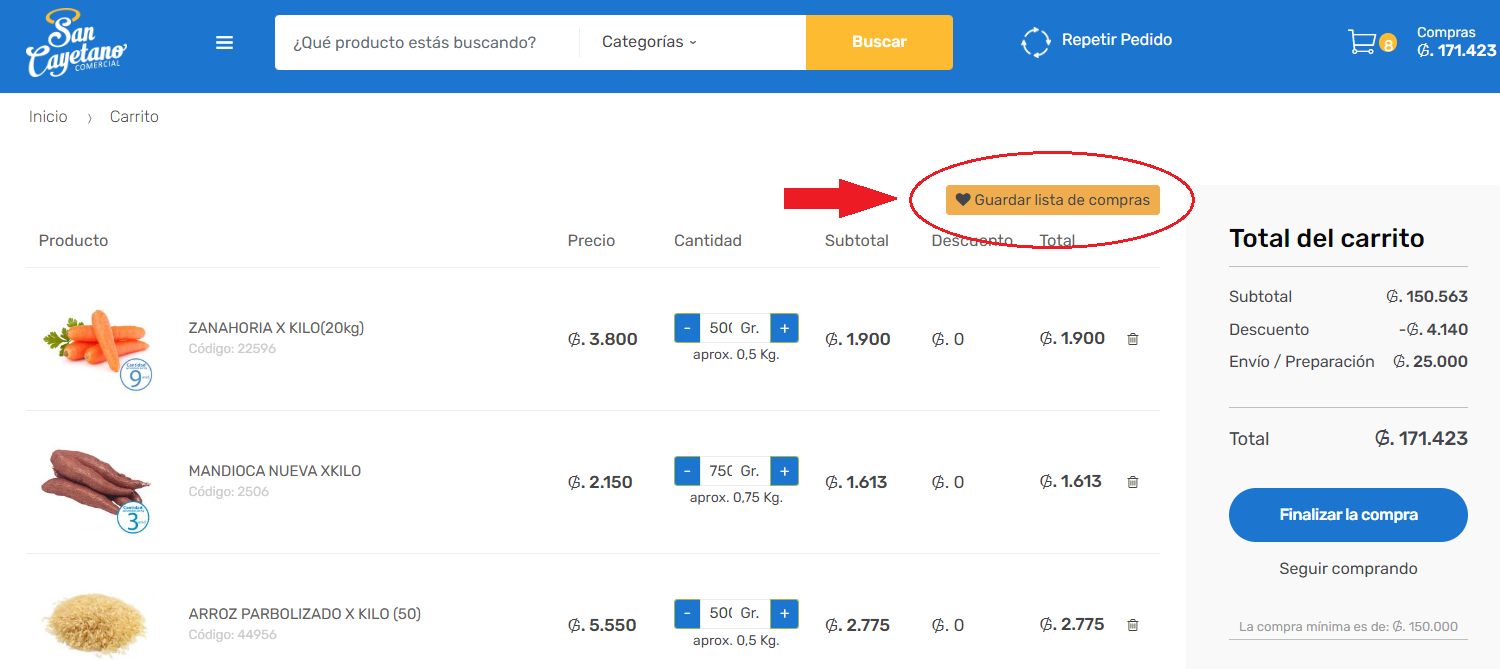Click the Repetir Pedido circular arrows icon
The image size is (1500, 669).
pos(1036,42)
